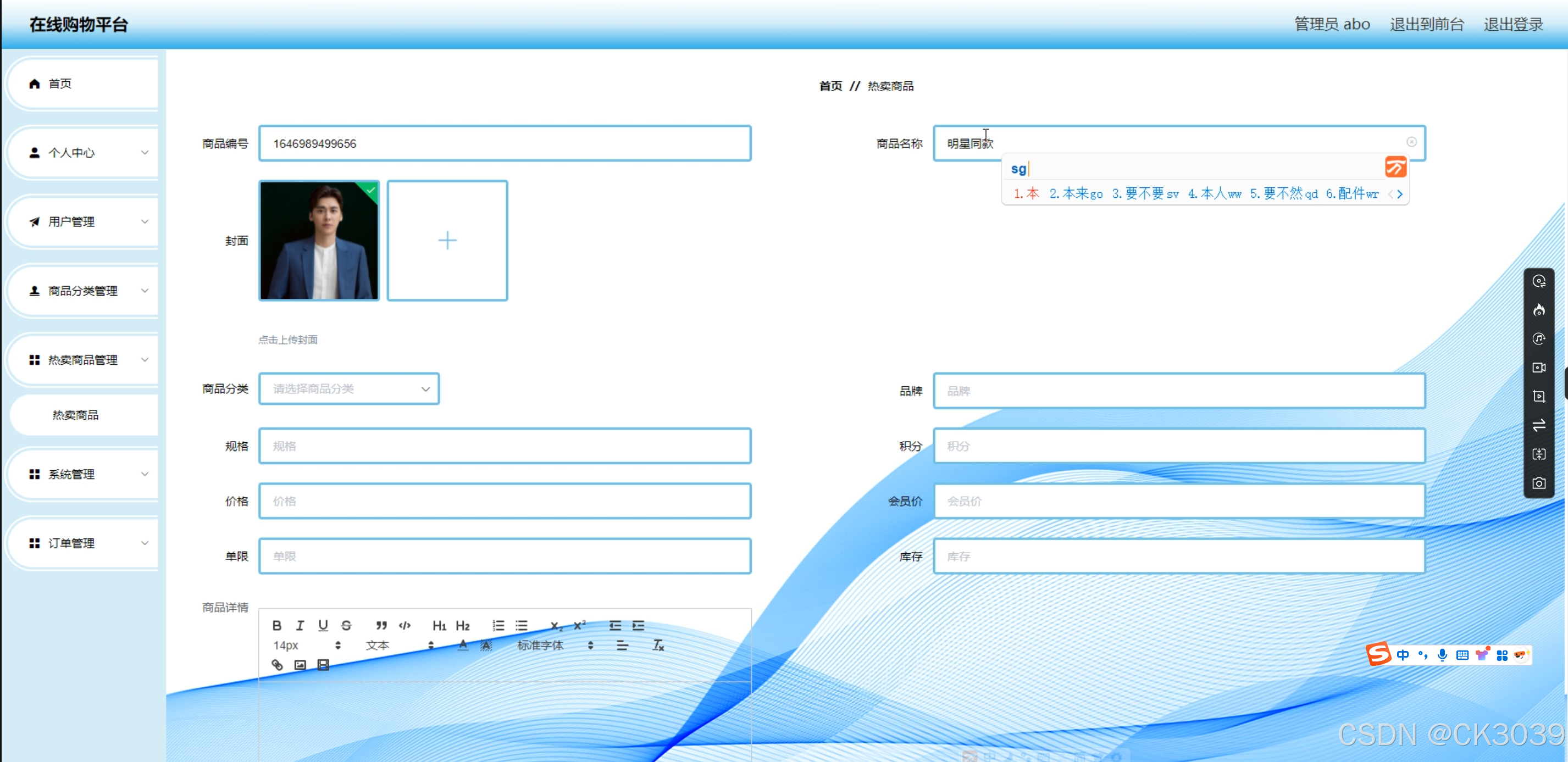Toggle underline formatting in editor
1568x762 pixels.
point(323,625)
